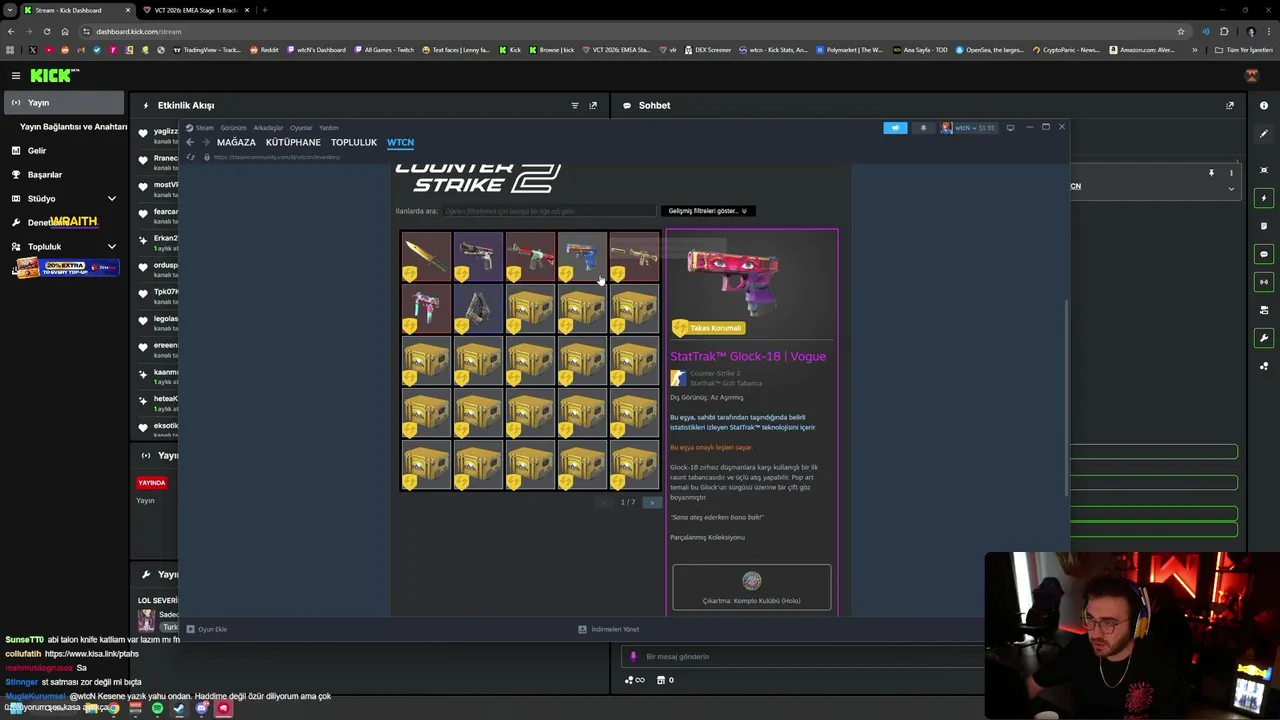Click the Discord icon in taskbar
Viewport: 1280px width, 720px height.
pos(201,709)
